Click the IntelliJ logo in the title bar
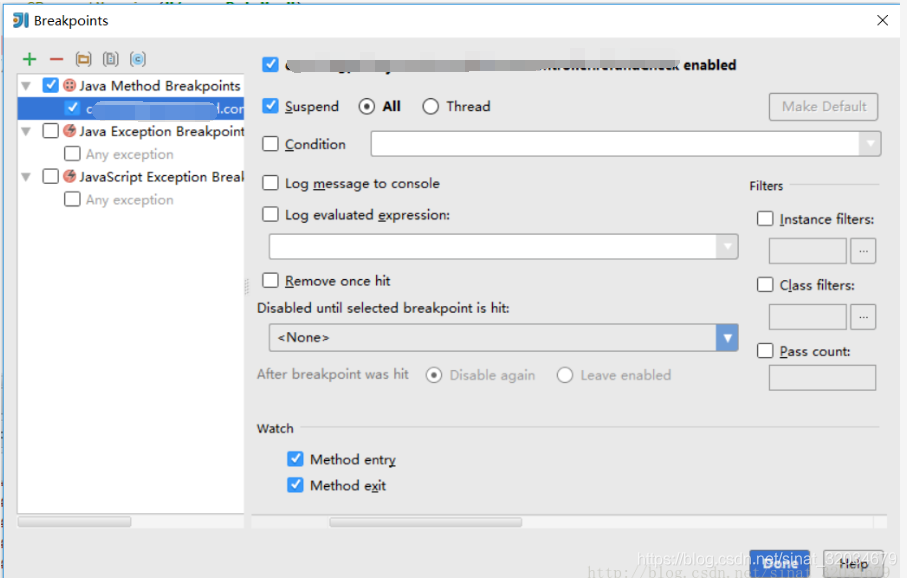 point(21,20)
